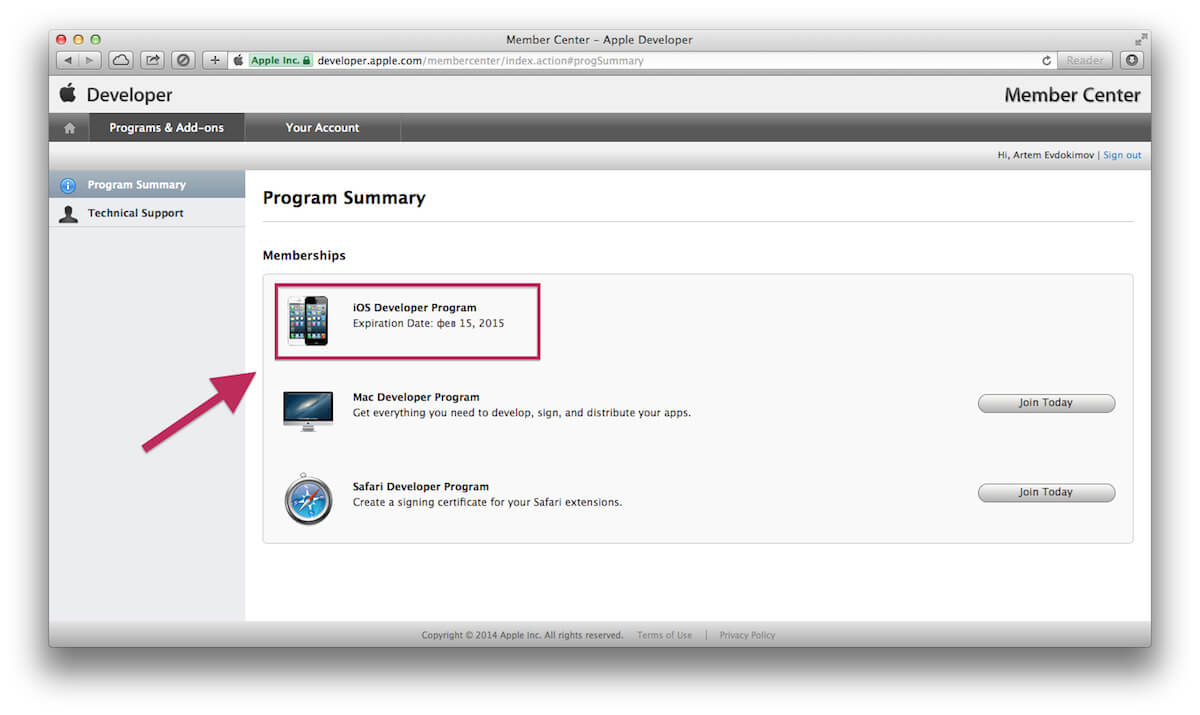Viewport: 1200px width, 715px height.
Task: Click the Copyright 2014 Apple Inc. text
Action: (x=522, y=635)
